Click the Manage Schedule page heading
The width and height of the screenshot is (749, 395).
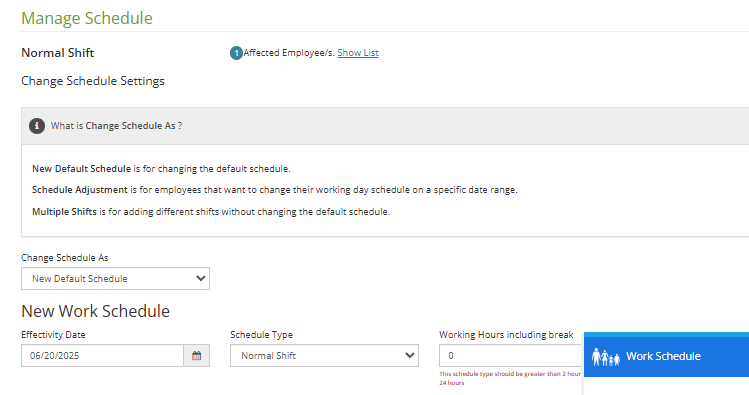click(87, 18)
